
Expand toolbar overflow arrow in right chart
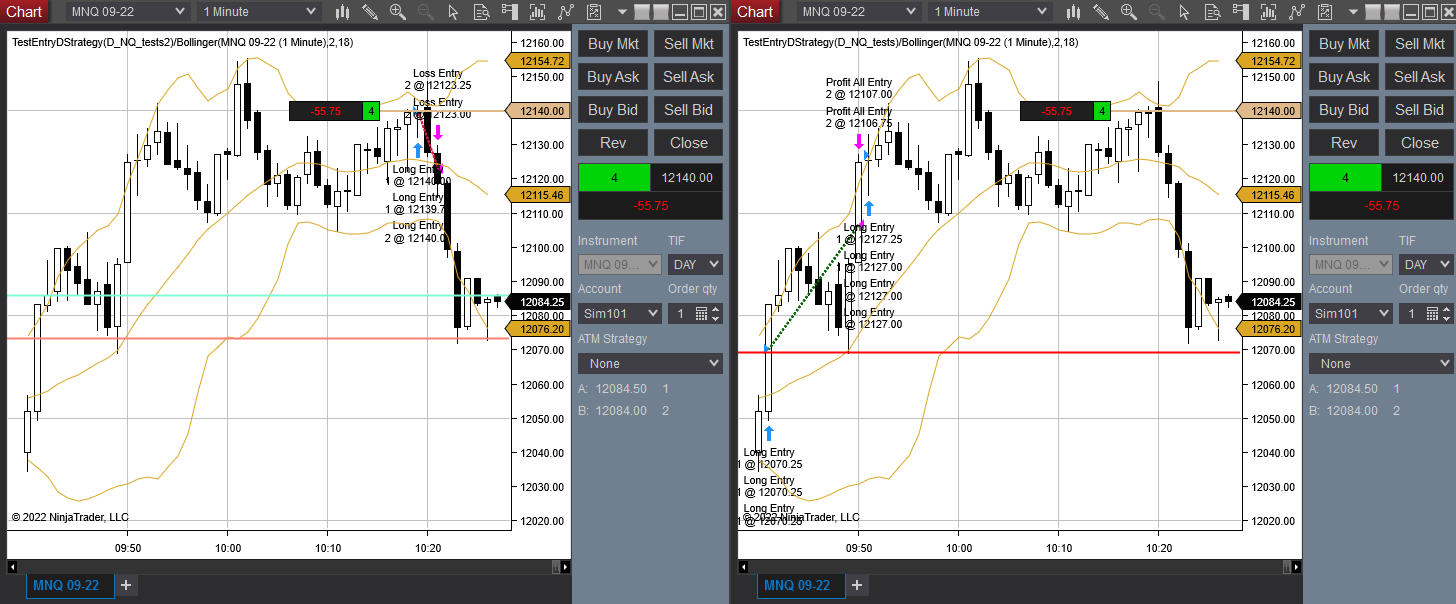coord(1353,12)
